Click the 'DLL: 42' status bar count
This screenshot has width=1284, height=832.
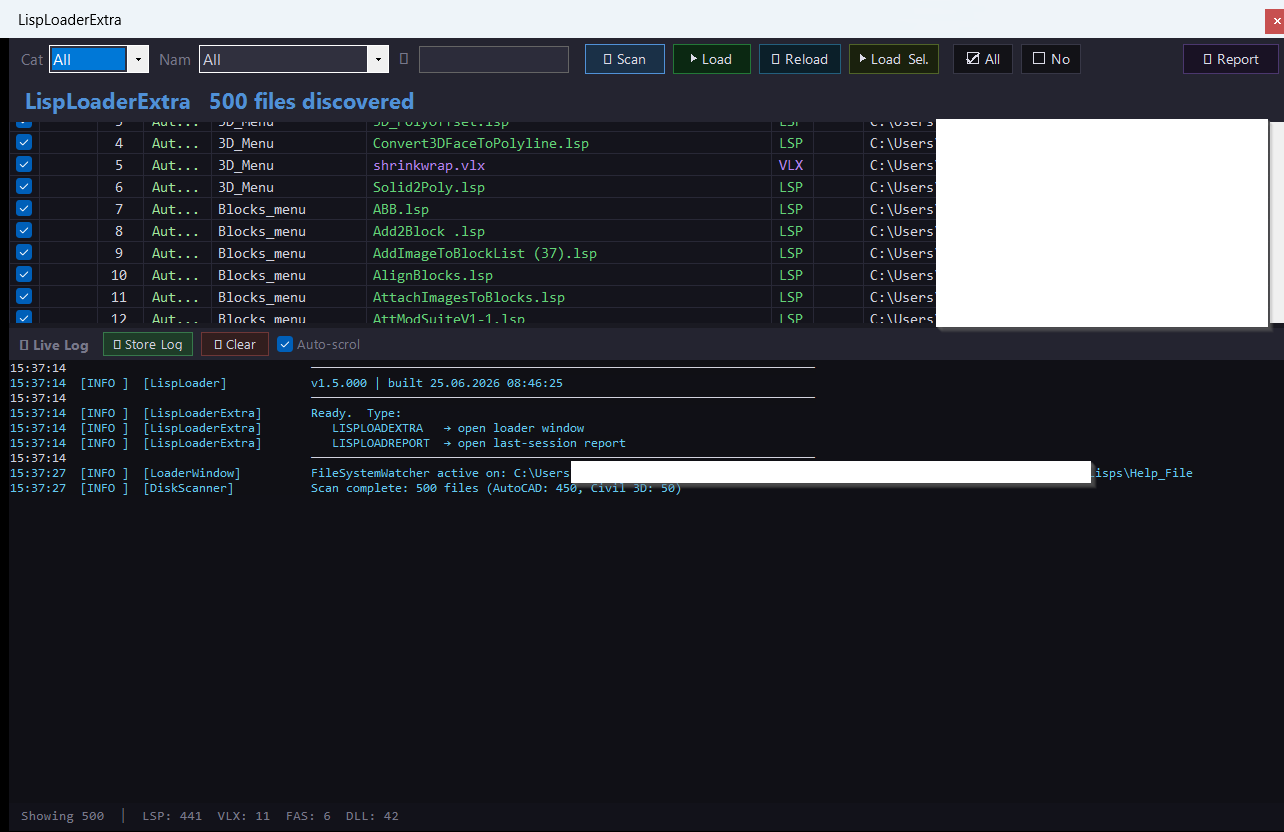[x=372, y=816]
